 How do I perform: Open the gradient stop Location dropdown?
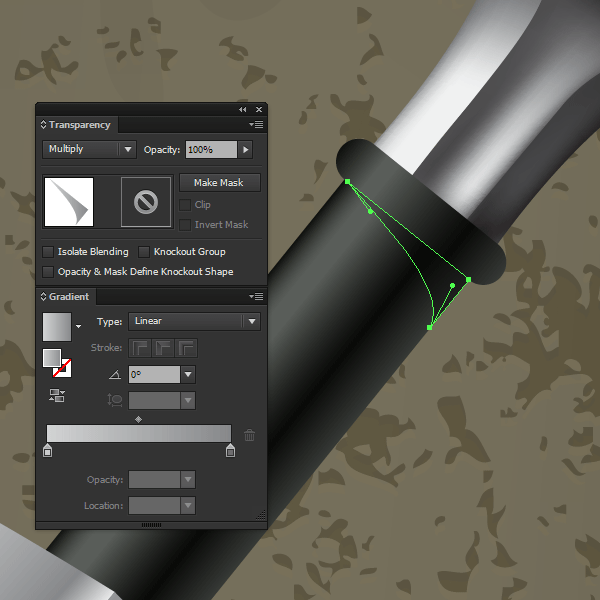188,505
